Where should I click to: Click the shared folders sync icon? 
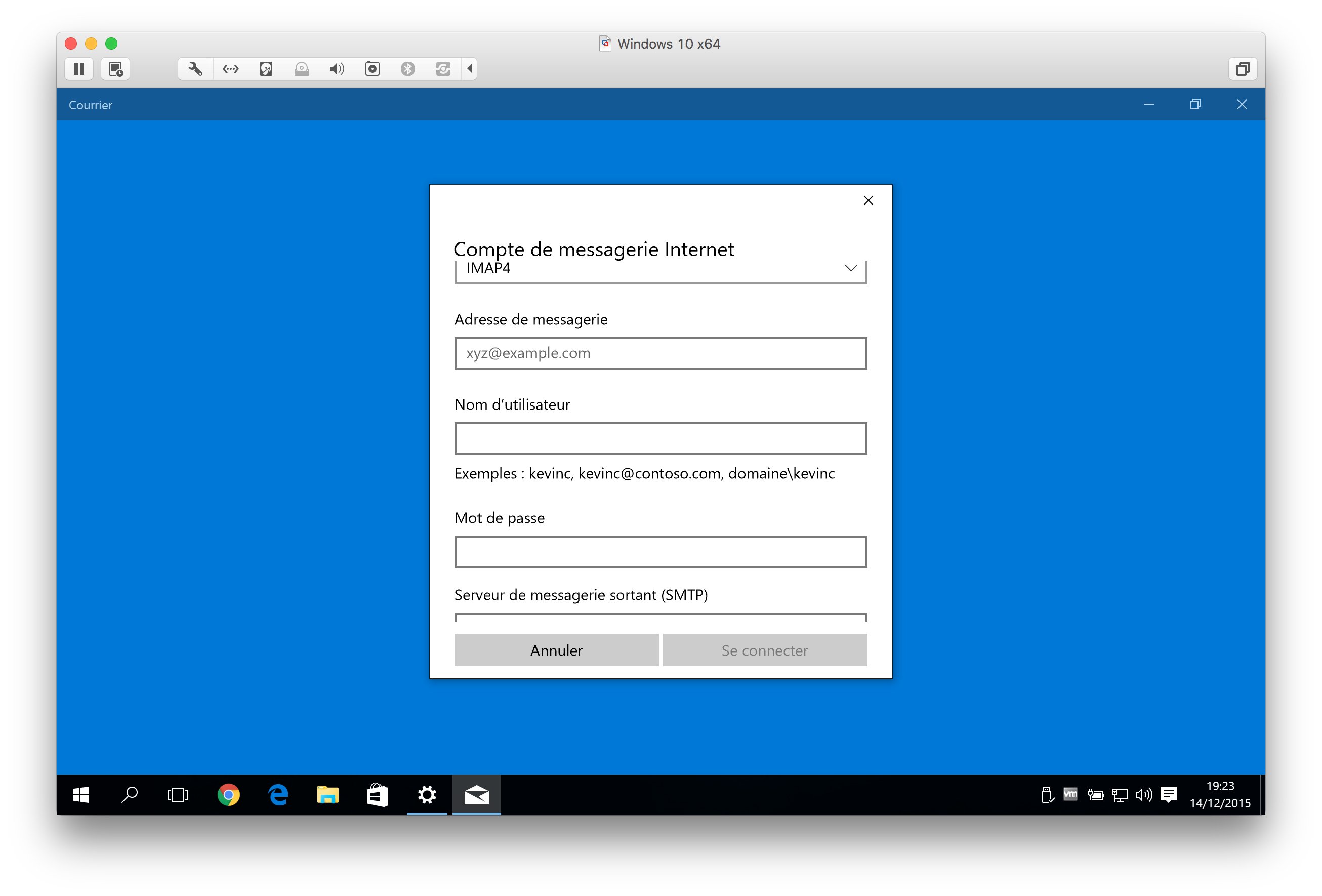443,69
